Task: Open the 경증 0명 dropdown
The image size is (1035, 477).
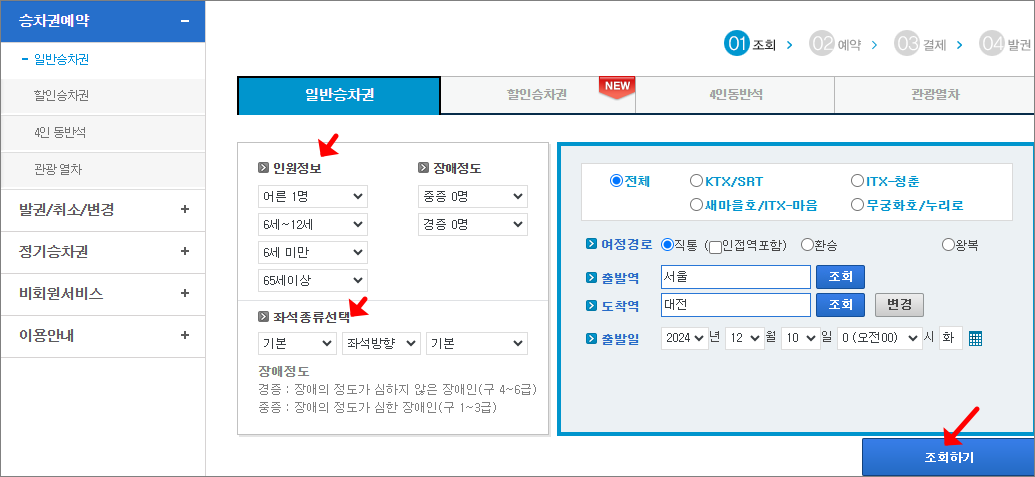Action: click(x=473, y=224)
